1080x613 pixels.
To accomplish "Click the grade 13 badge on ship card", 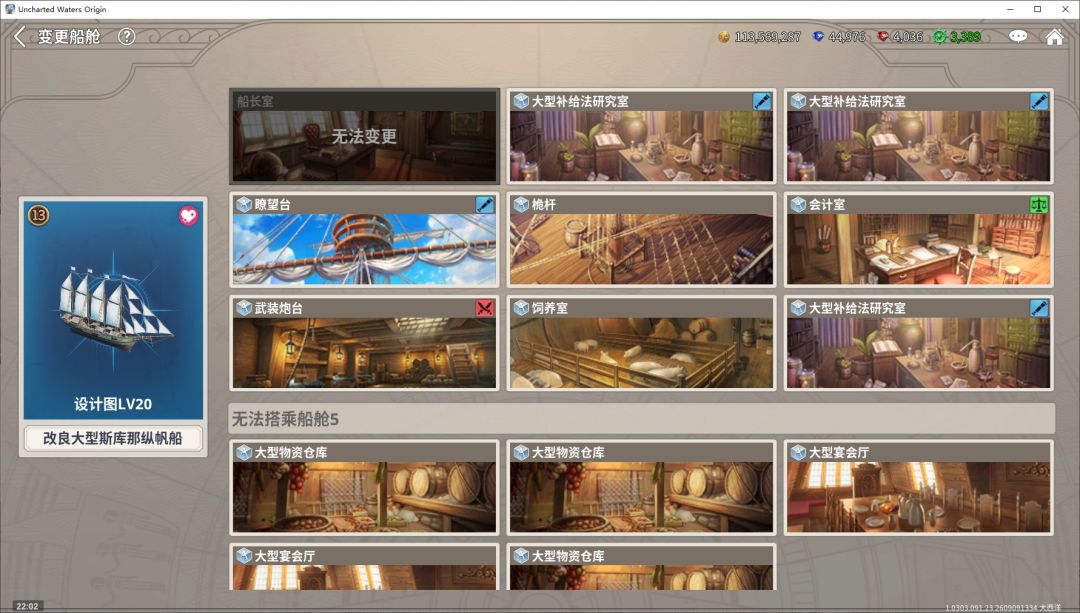I will click(x=39, y=216).
